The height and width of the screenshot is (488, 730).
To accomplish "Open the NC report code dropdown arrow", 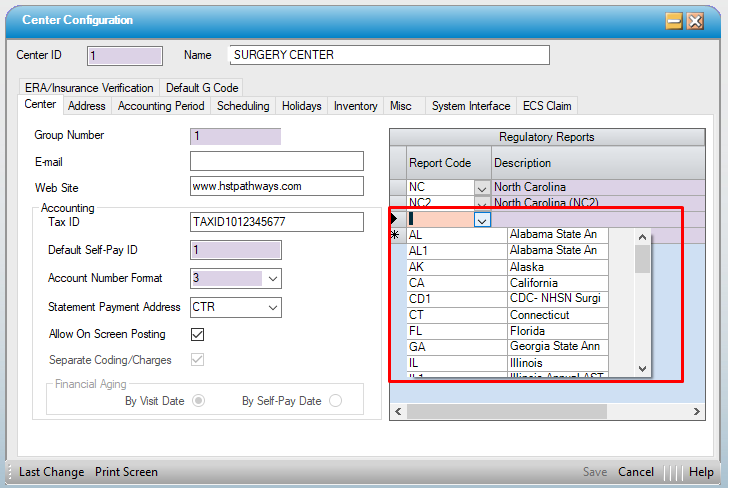I will [482, 187].
